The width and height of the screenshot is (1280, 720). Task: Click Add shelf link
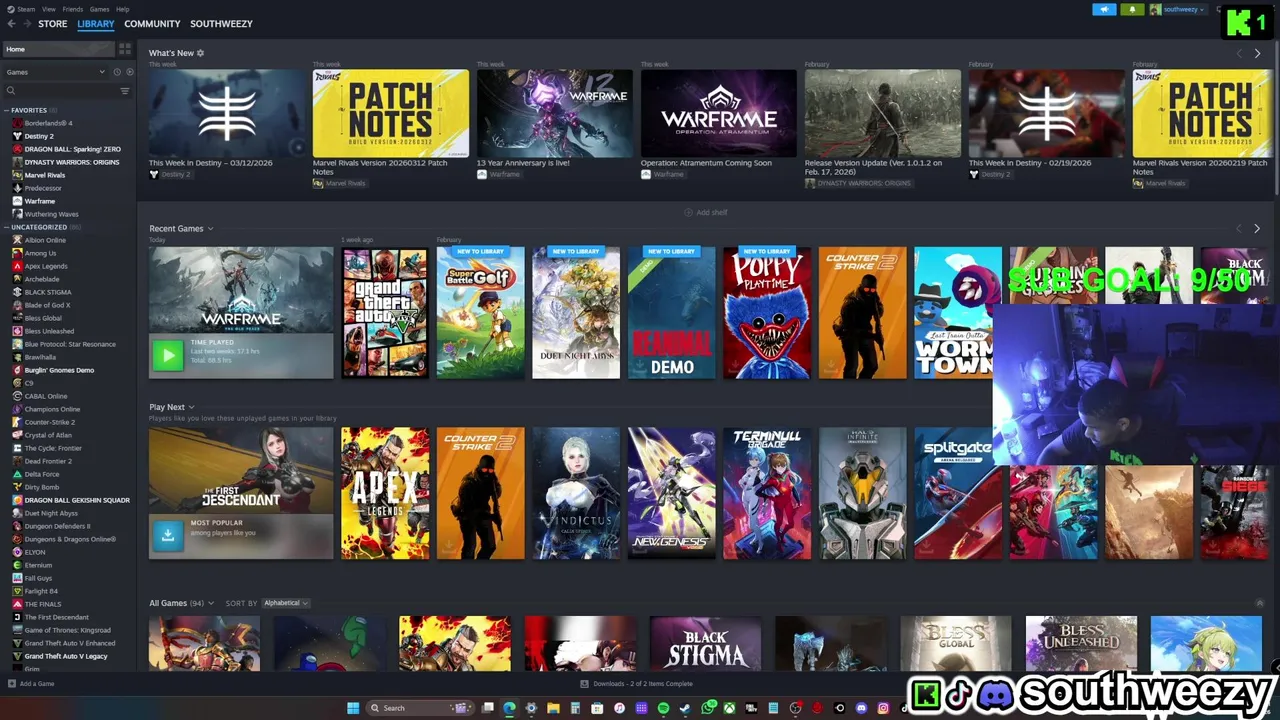pos(706,212)
